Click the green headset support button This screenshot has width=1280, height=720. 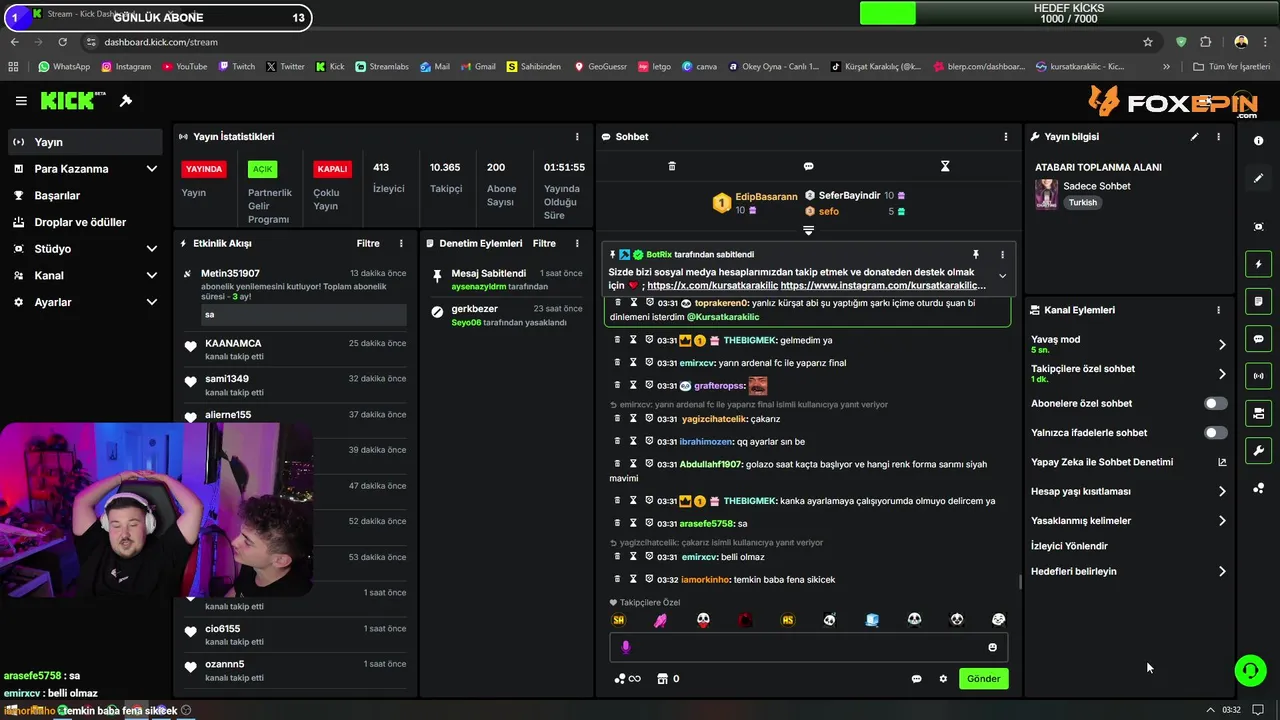coord(1250,670)
